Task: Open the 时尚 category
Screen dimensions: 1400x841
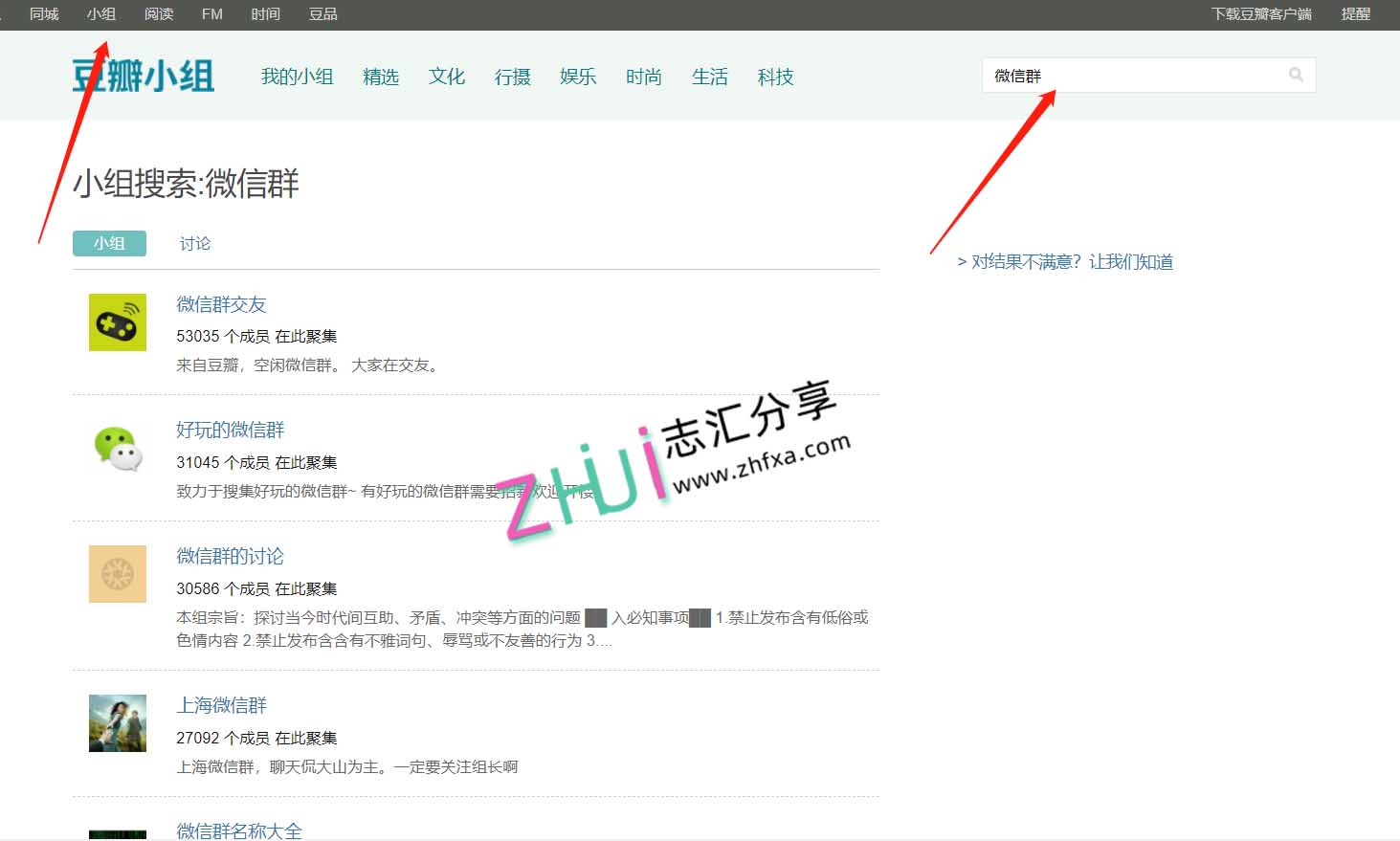Action: (644, 77)
